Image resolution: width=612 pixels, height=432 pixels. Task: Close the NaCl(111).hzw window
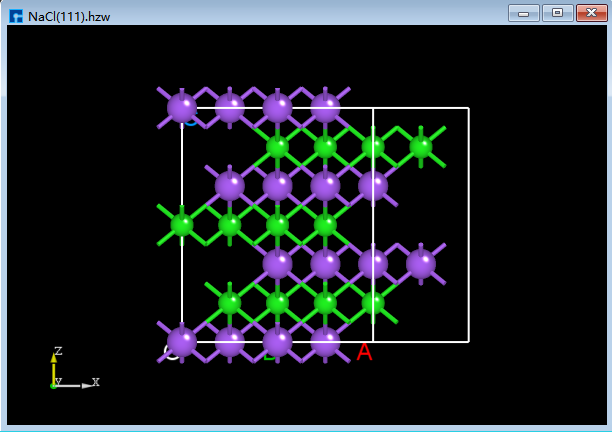click(591, 13)
